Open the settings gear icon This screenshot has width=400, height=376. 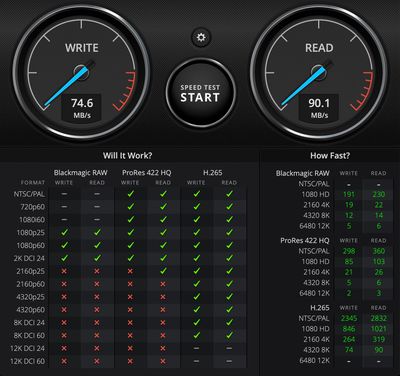coord(201,37)
